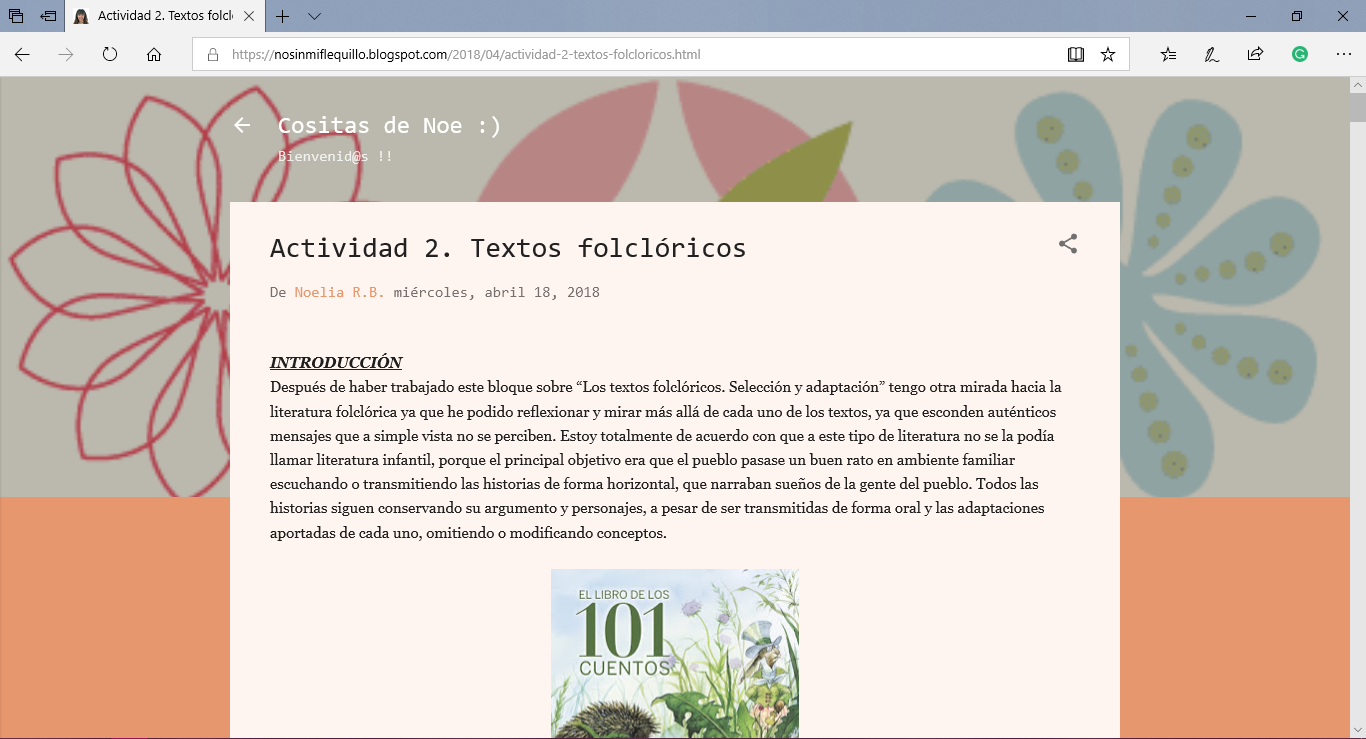Screen dimensions: 1366x739
Task: Restore down the browser window
Action: coord(1297,16)
